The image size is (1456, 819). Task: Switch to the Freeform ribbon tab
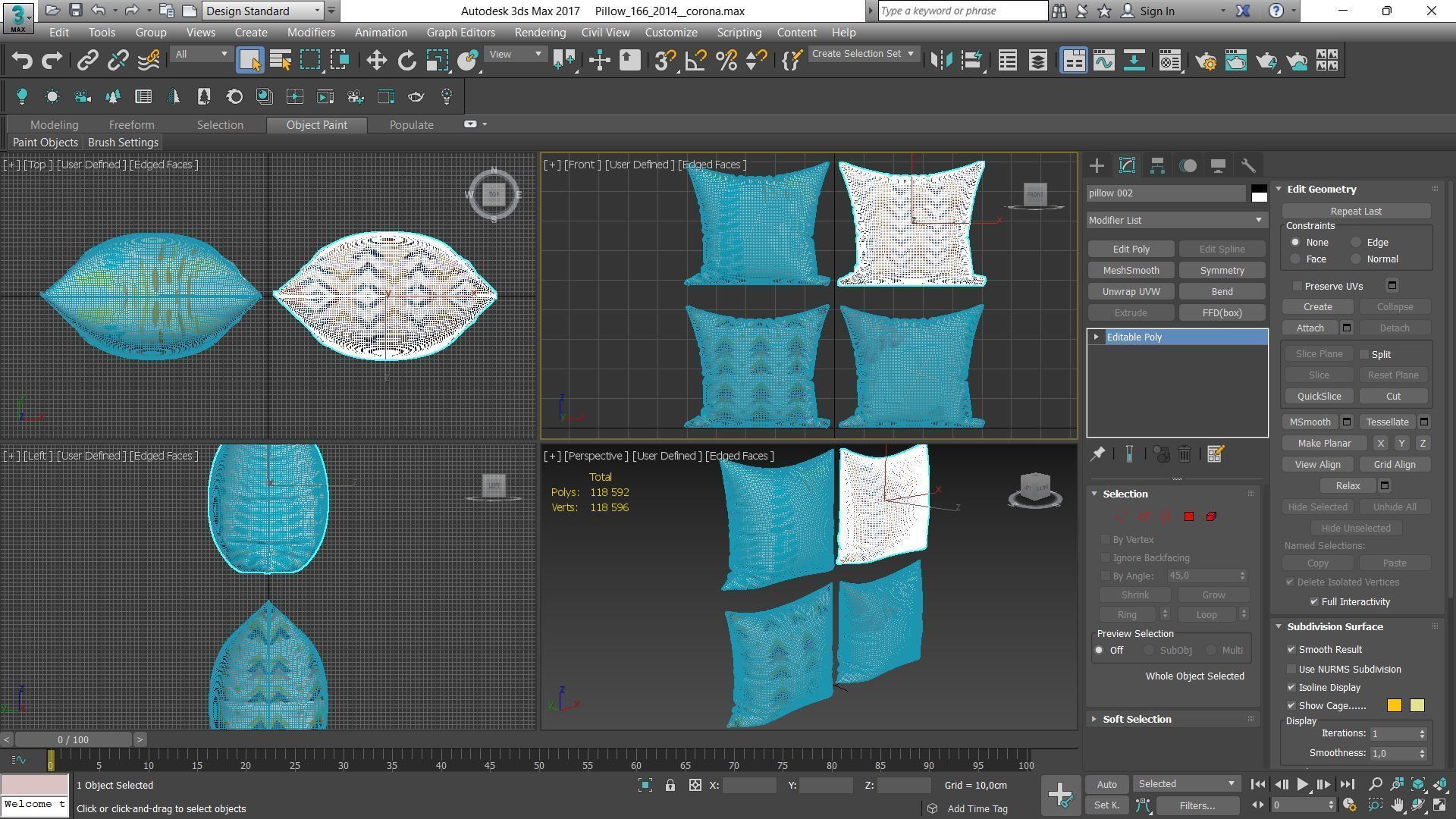[131, 124]
